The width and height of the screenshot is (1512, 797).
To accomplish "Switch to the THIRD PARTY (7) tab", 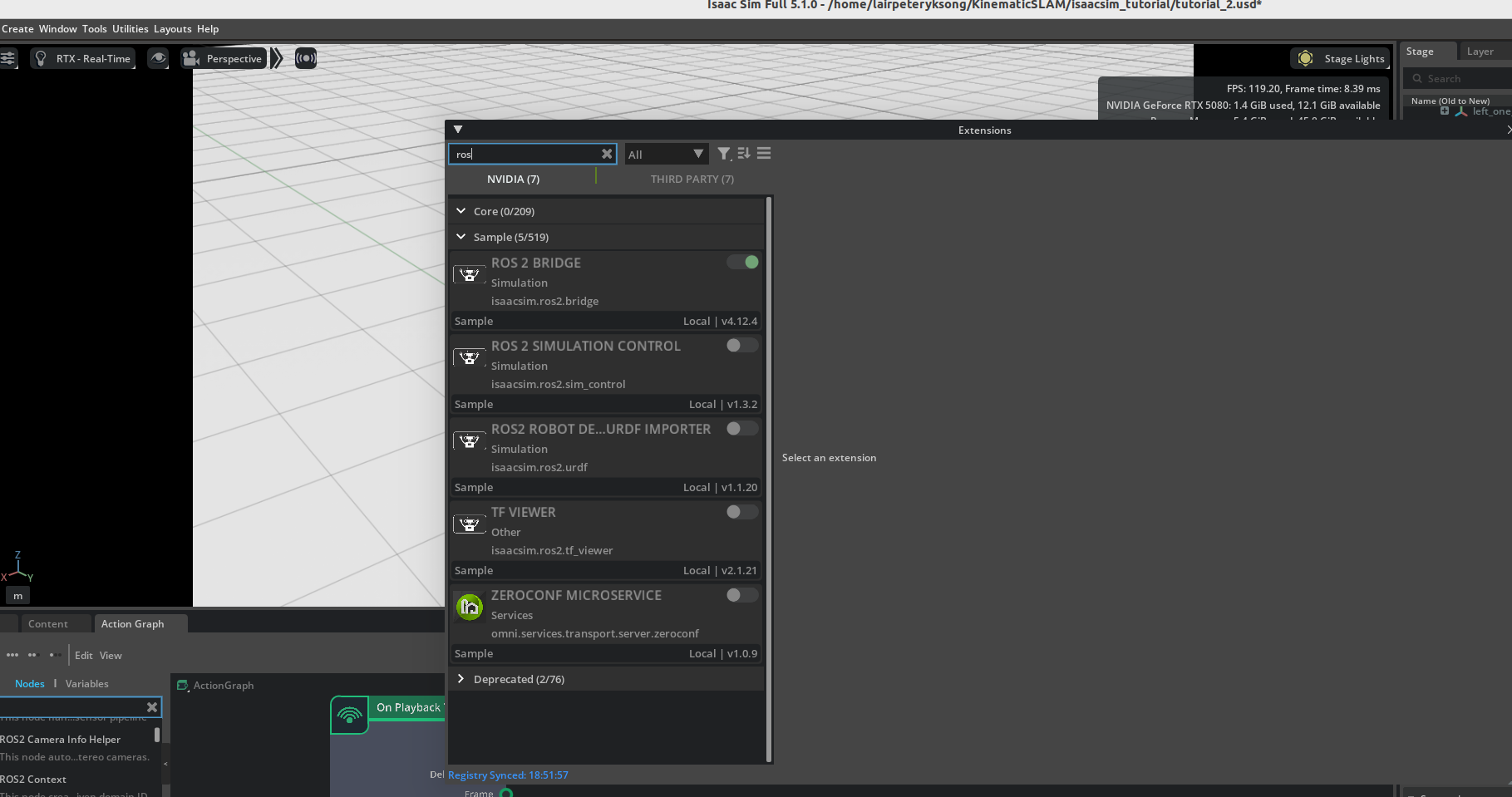I will tap(692, 179).
